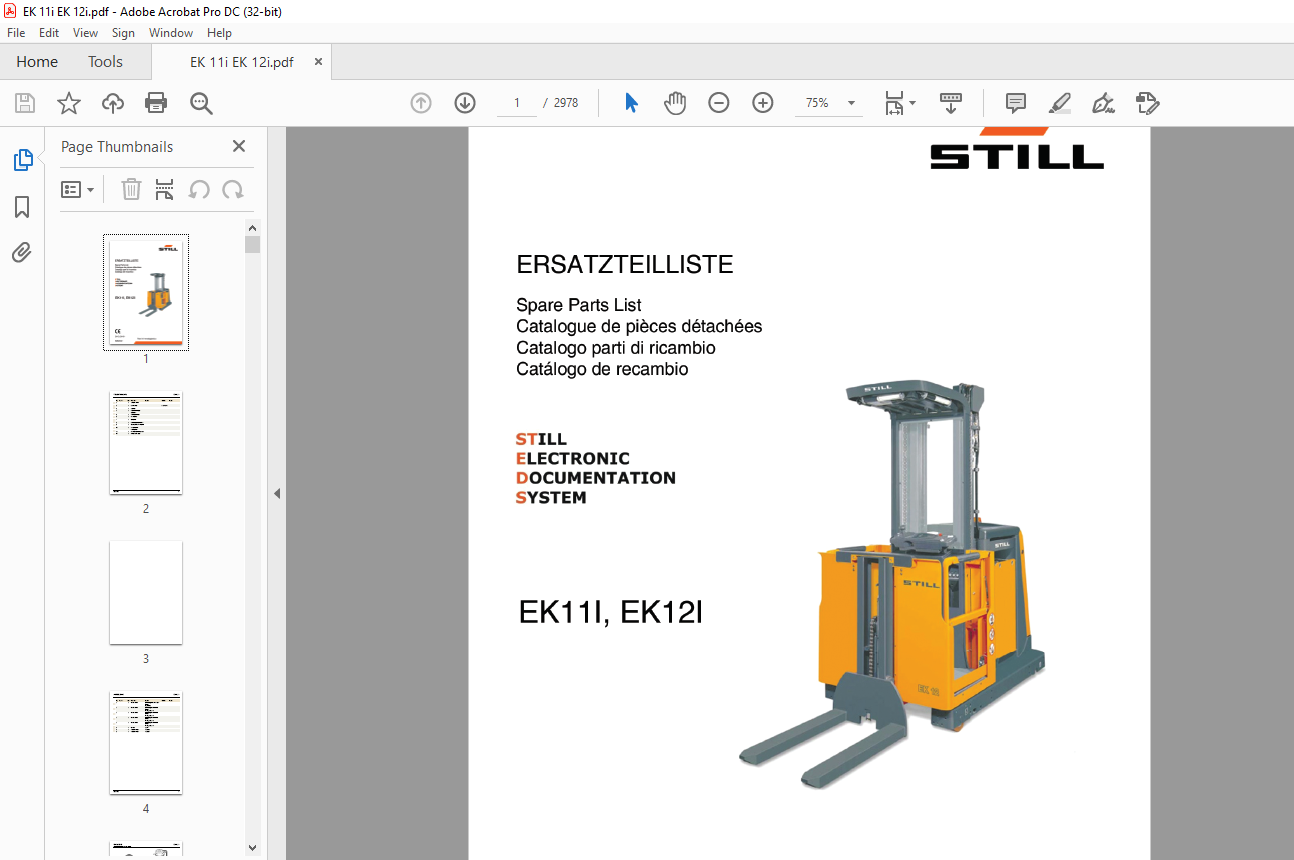Image resolution: width=1294 pixels, height=860 pixels.
Task: Select the Highlight text pen
Action: coord(1060,103)
